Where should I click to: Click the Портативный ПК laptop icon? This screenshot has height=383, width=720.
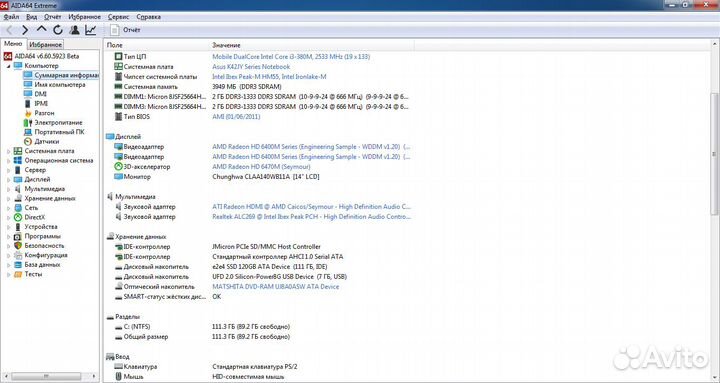pos(28,132)
